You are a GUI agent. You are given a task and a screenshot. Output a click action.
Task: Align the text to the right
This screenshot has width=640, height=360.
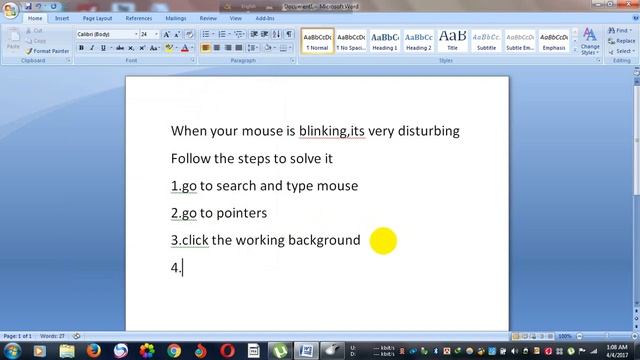pyautogui.click(x=228, y=48)
